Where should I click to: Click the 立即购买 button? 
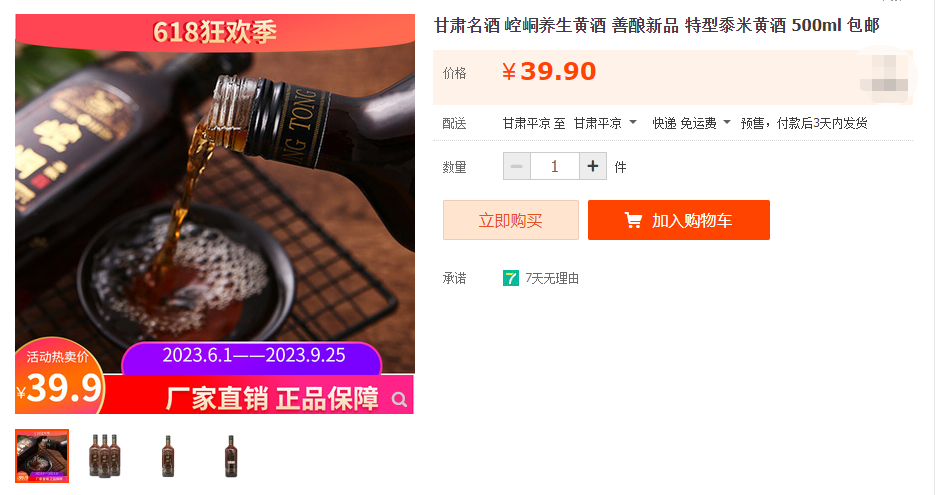tap(511, 220)
